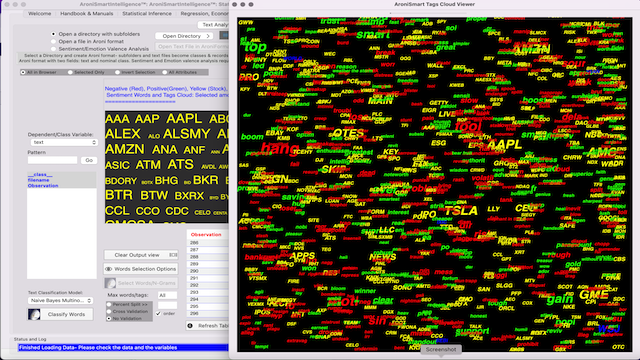
Task: Click the eye icon on Words Selection Options
Action: [x=109, y=269]
